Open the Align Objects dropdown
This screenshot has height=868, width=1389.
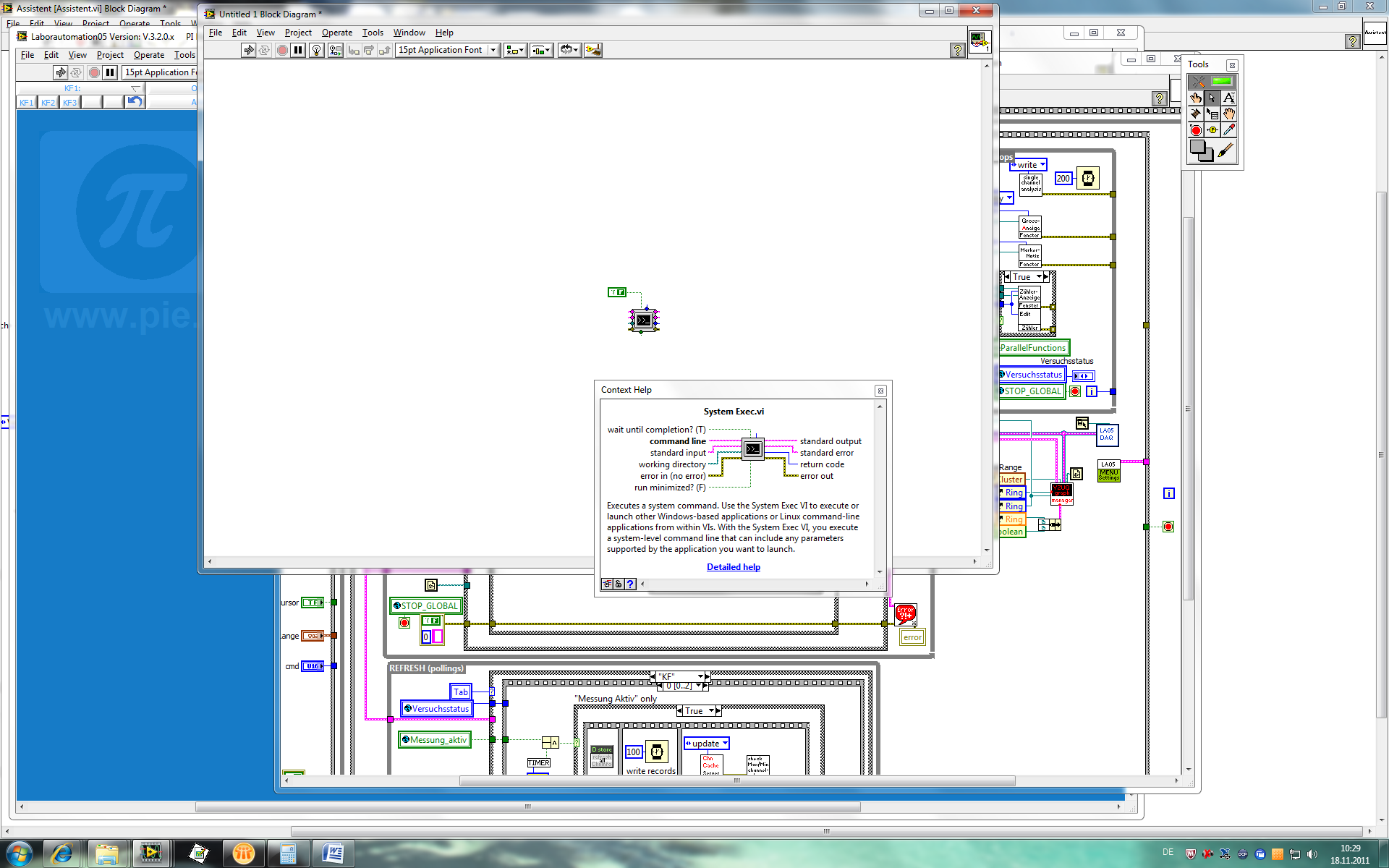pos(515,50)
